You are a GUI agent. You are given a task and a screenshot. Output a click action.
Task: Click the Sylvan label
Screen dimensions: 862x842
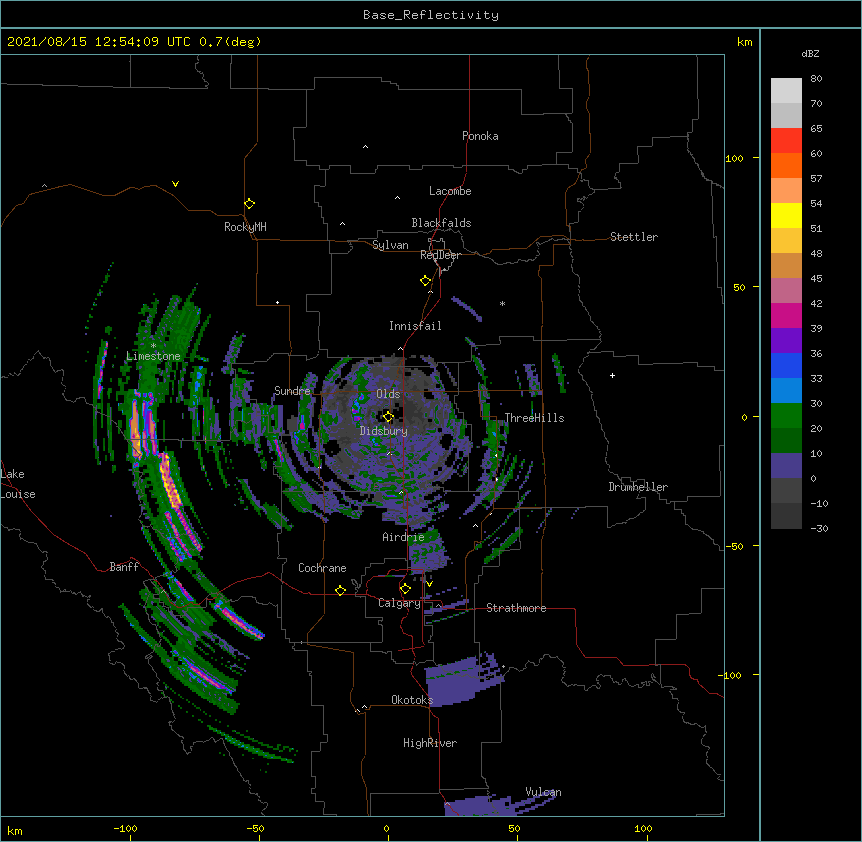pos(390,245)
